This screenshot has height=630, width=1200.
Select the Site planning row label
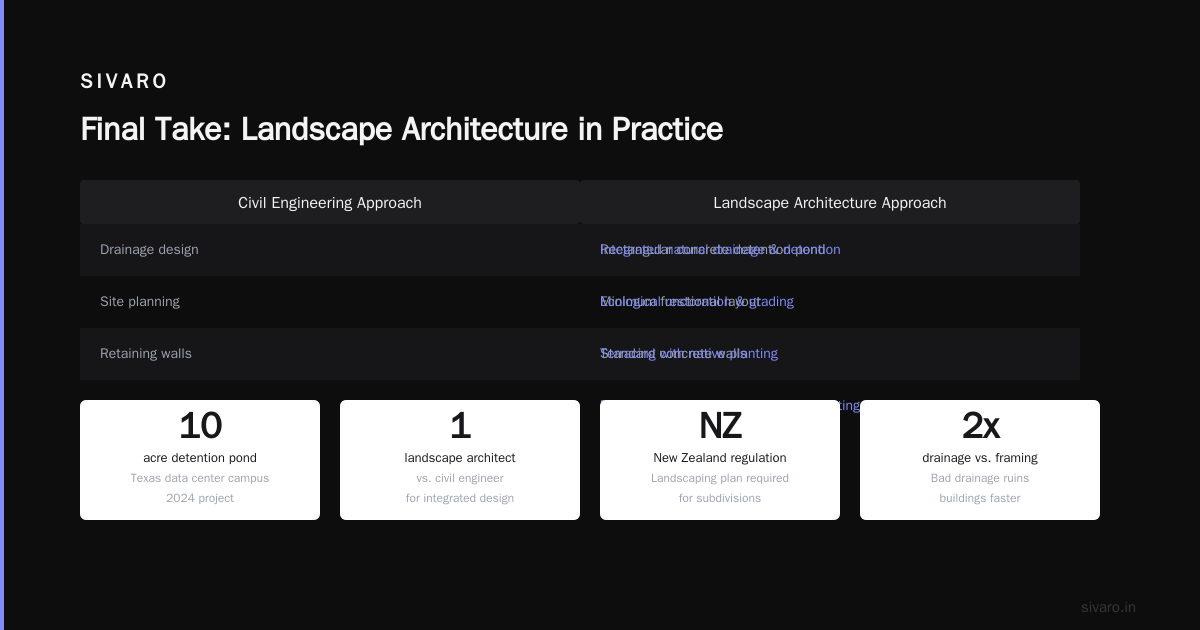click(x=140, y=302)
